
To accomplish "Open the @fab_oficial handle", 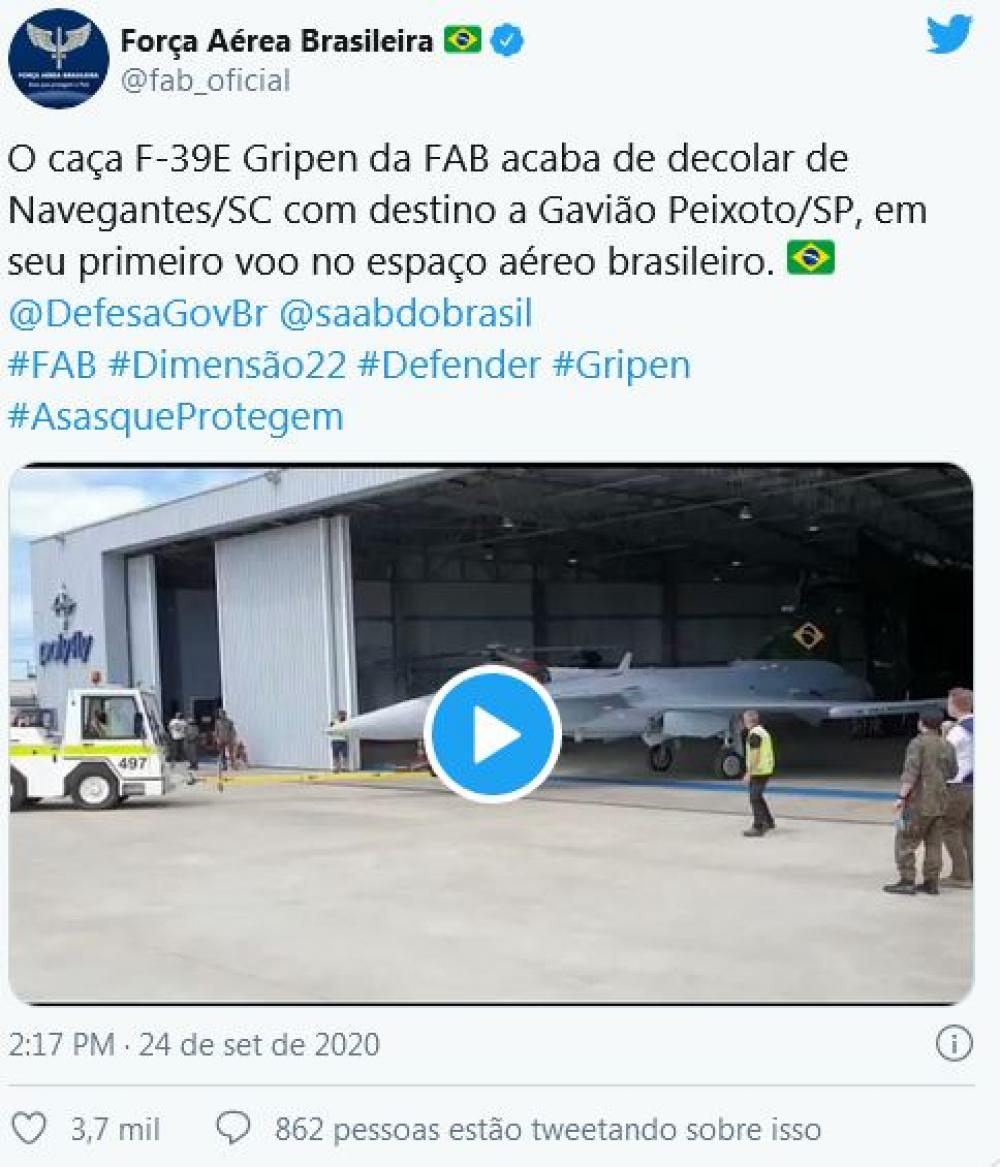I will coord(205,80).
